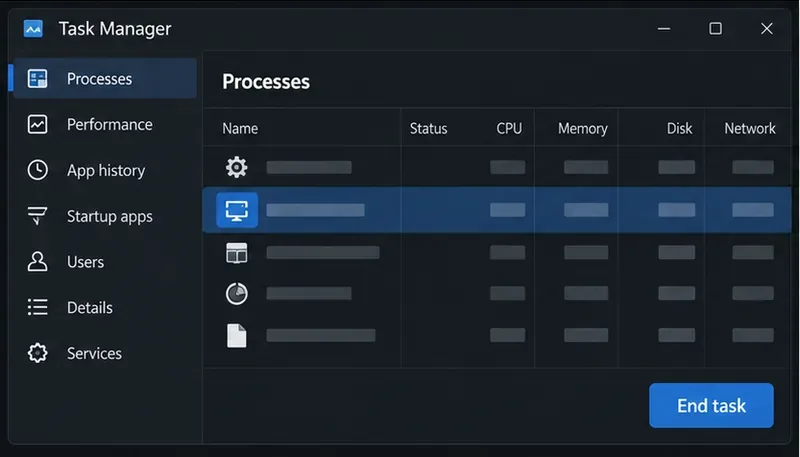
Task: Click the Services gear icon
Action: pyautogui.click(x=37, y=353)
